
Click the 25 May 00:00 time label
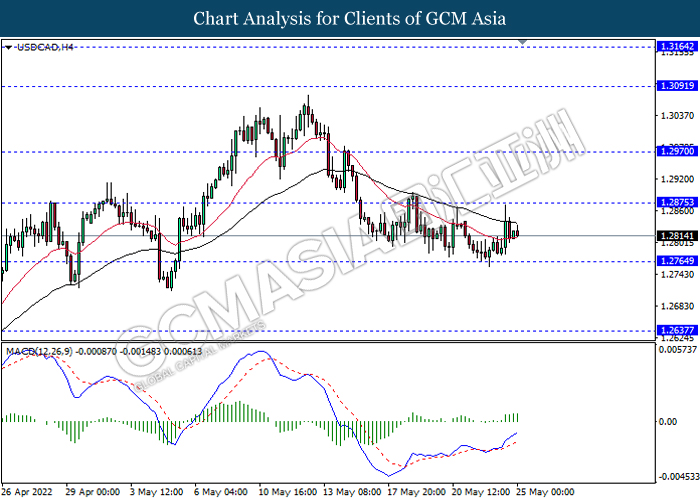click(x=545, y=492)
